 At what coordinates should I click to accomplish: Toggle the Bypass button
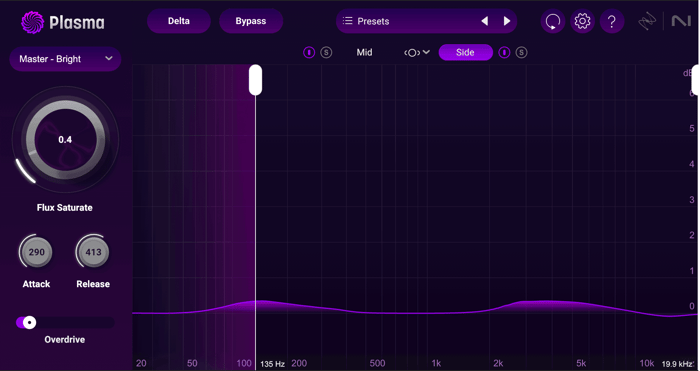pos(251,21)
